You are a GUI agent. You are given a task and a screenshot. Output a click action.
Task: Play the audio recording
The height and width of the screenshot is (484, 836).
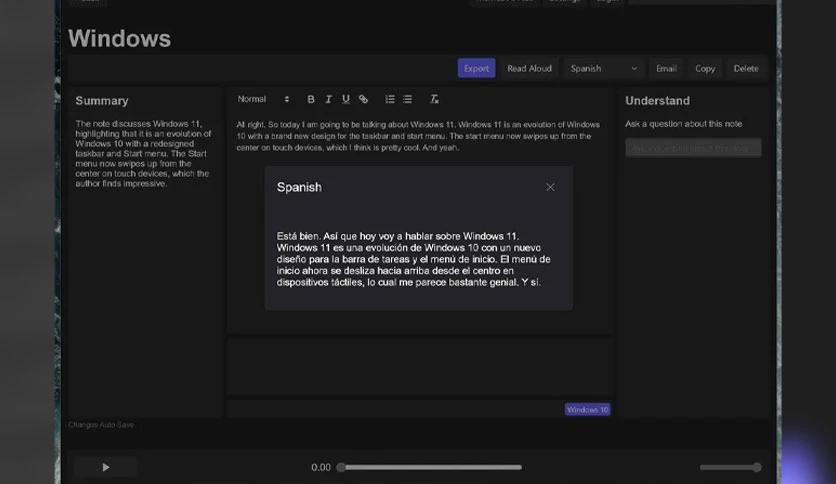(x=106, y=467)
